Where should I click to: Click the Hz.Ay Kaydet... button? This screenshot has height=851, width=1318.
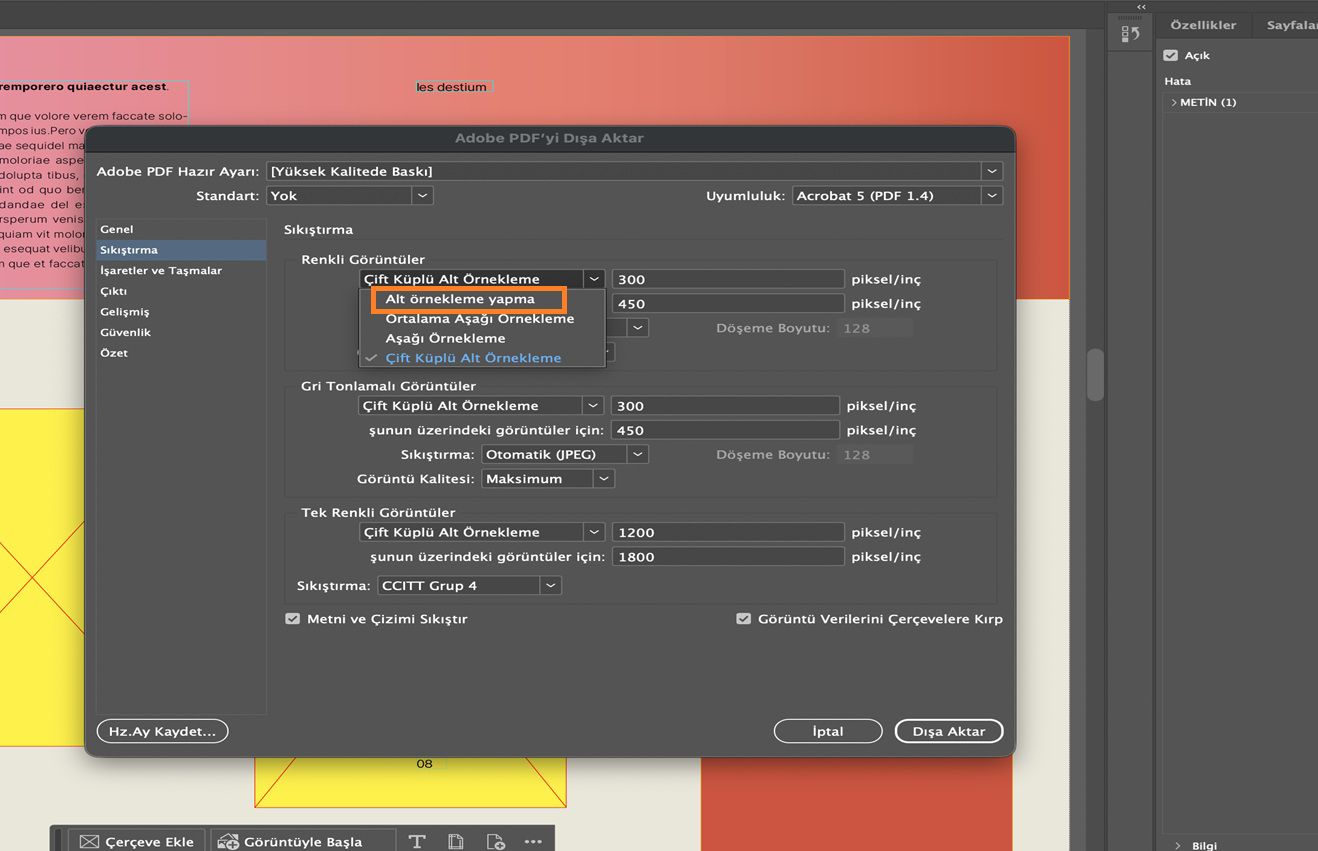click(x=162, y=732)
